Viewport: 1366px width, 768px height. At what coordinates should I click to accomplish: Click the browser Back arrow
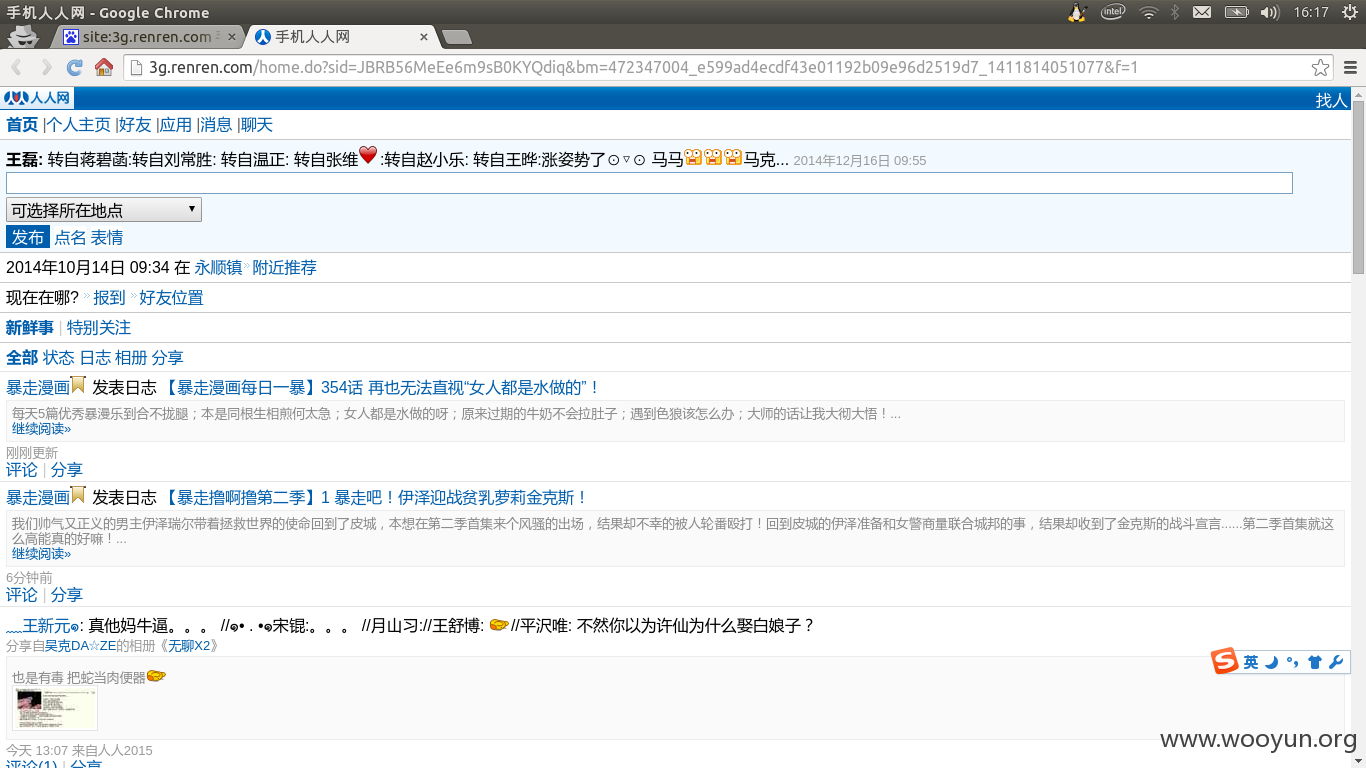[x=17, y=67]
